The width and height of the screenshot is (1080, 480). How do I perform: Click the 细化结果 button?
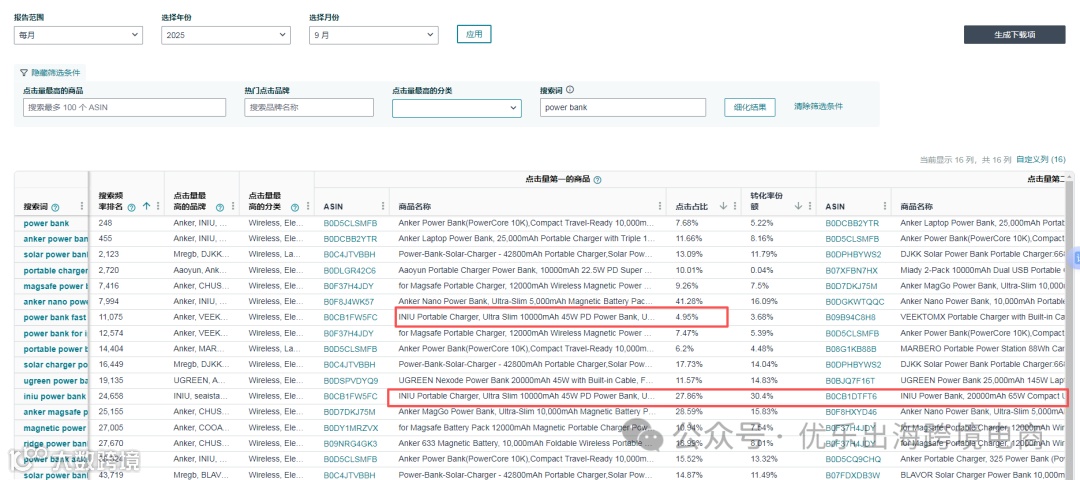coord(750,107)
